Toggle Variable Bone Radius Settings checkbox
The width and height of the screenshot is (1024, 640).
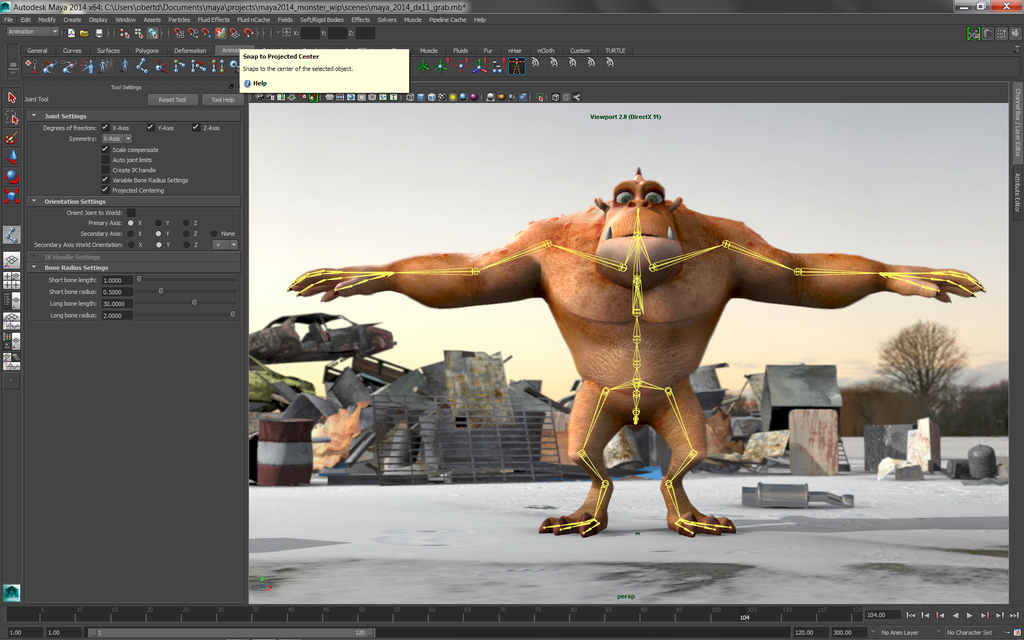(x=105, y=180)
